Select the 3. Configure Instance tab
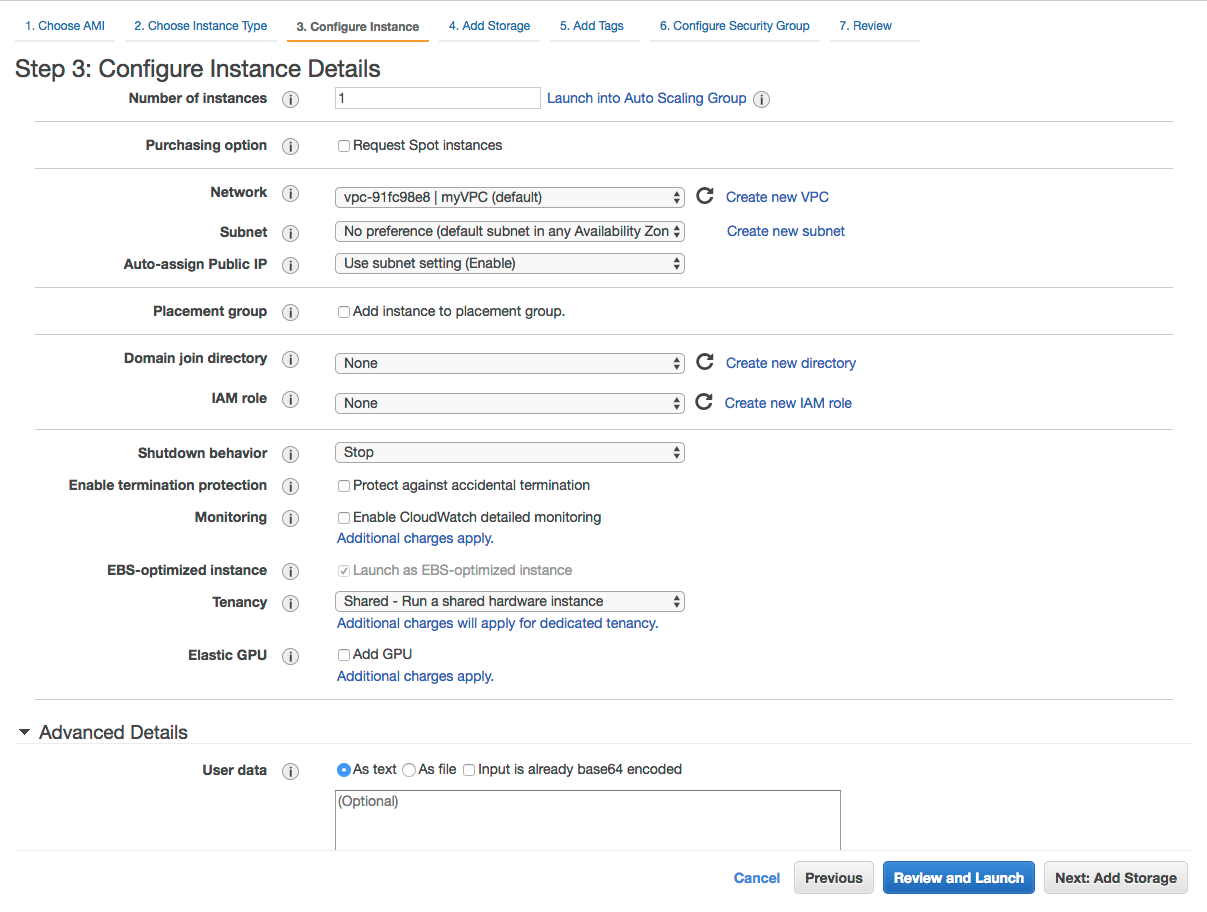 point(358,27)
